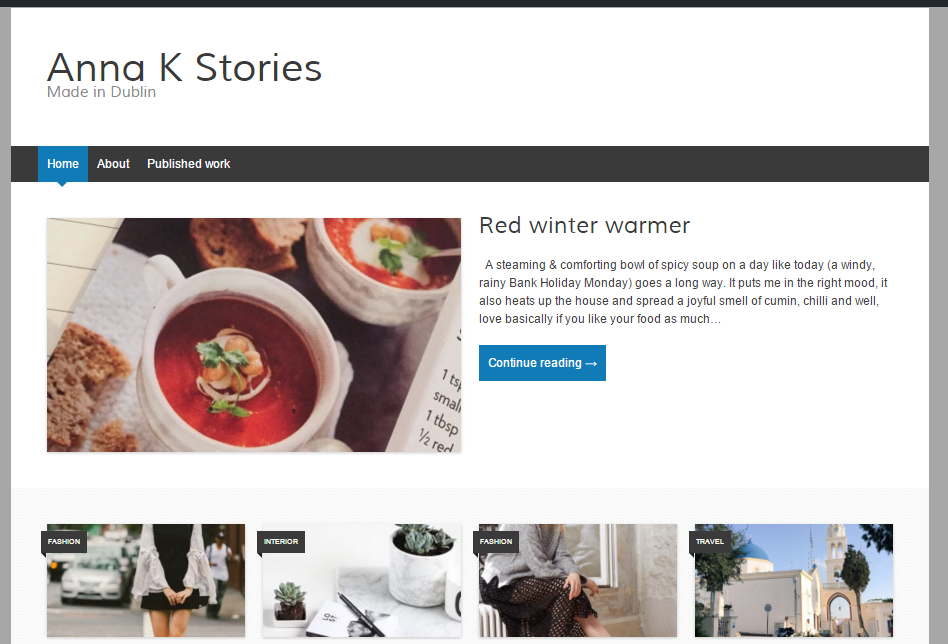The height and width of the screenshot is (644, 948).
Task: Select the FASHION tag on street photo
Action: click(64, 542)
